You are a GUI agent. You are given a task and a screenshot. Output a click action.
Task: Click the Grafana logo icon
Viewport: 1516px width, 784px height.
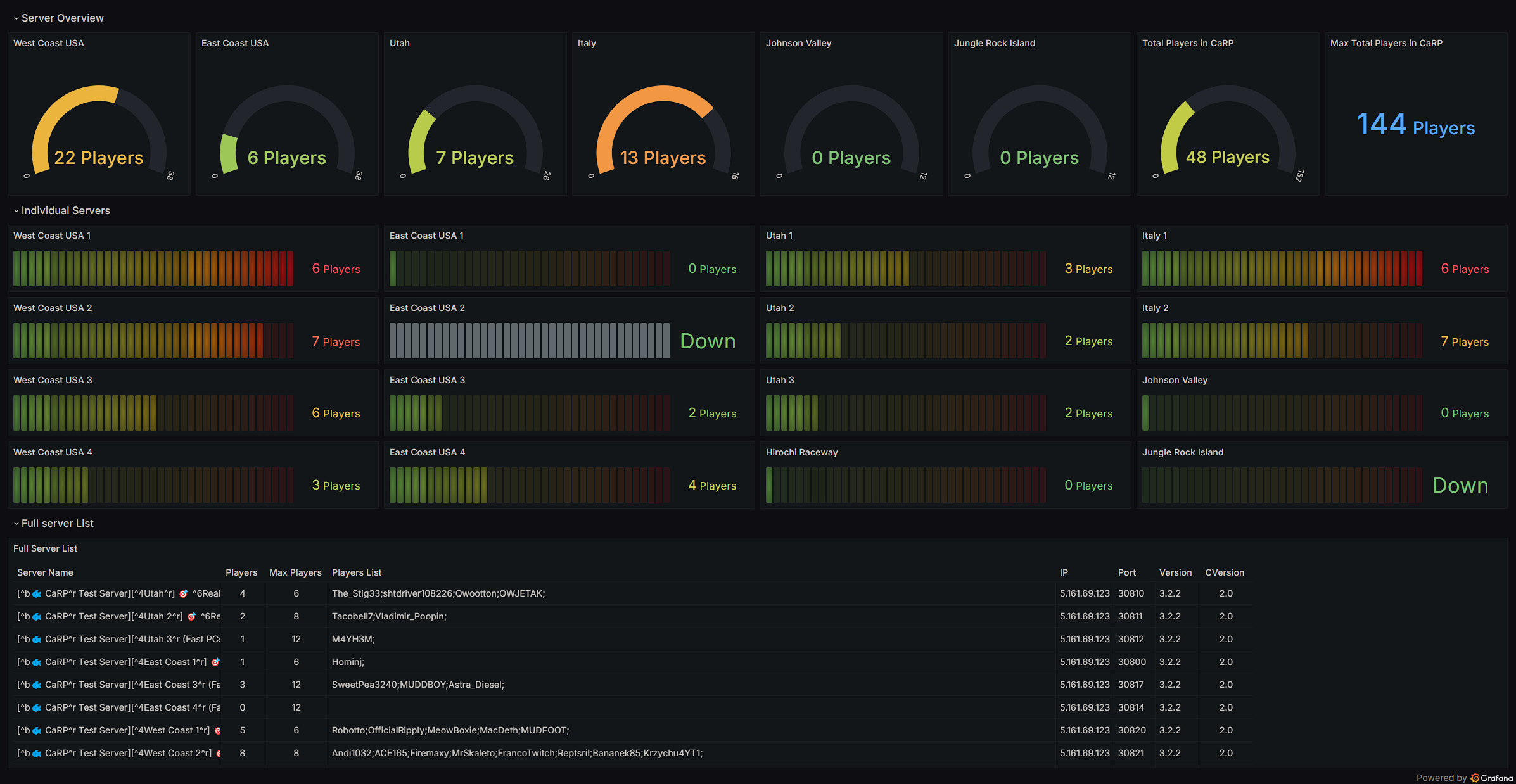1475,778
